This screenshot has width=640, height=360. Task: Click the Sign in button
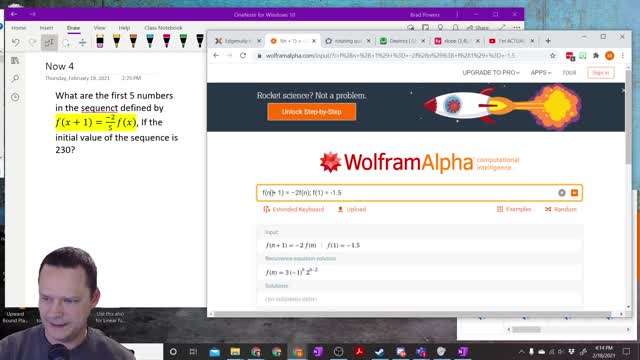coord(601,73)
